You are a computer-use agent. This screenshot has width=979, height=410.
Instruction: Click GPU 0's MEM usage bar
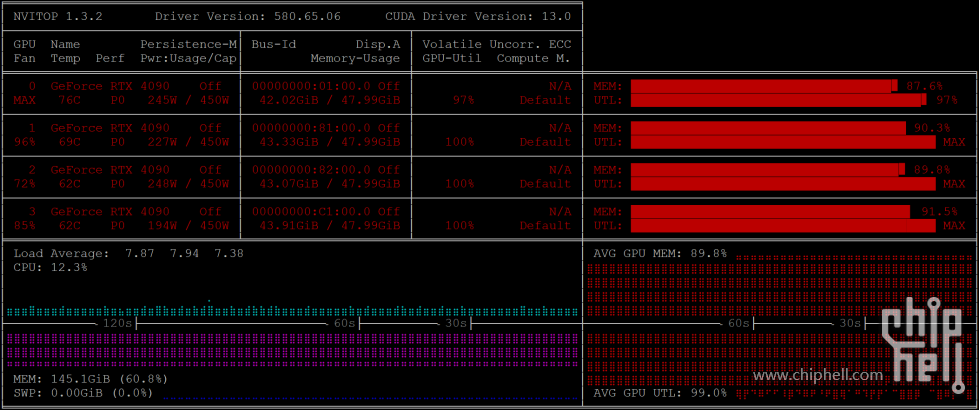pos(764,86)
